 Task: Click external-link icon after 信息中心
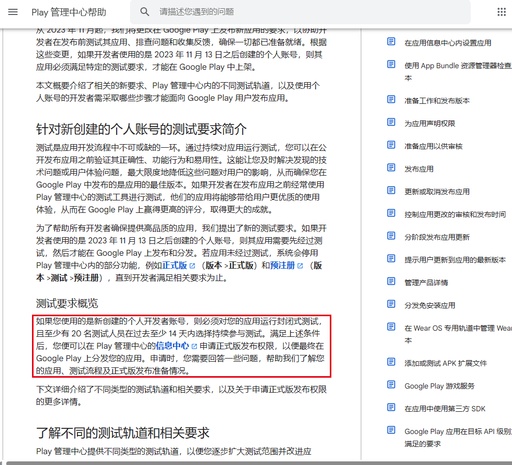click(x=194, y=346)
